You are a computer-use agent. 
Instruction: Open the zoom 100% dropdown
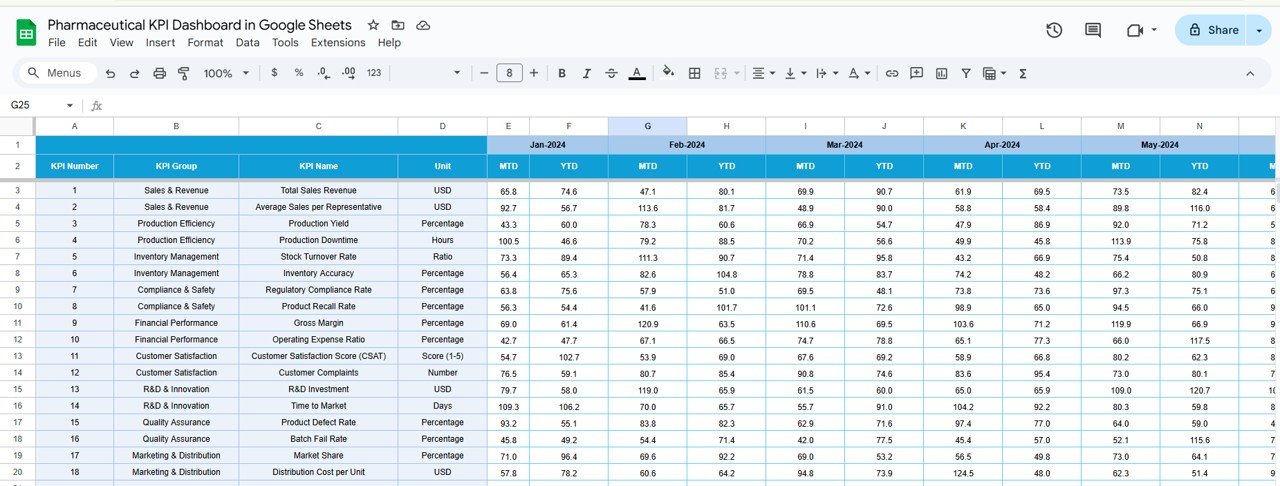pos(226,73)
